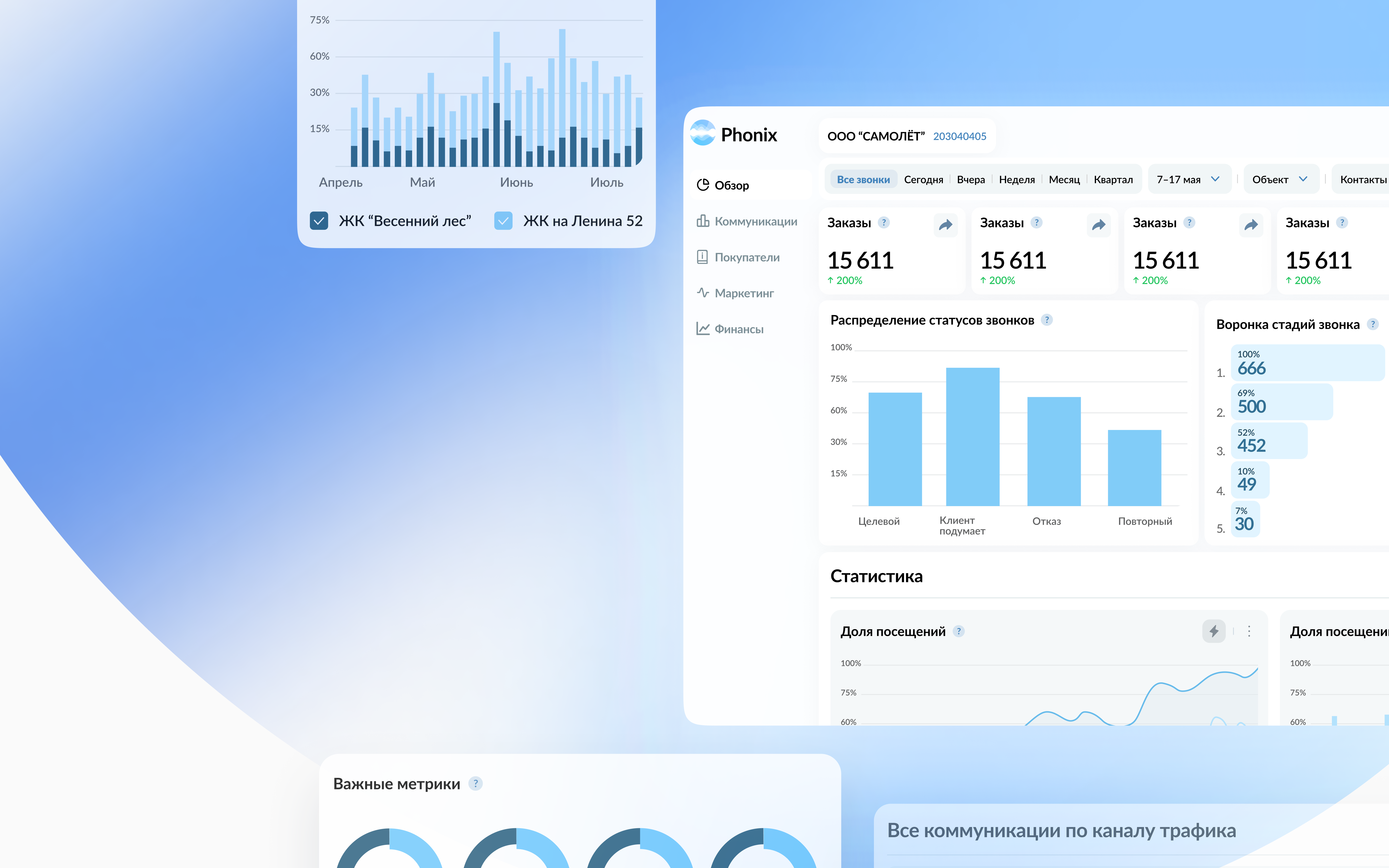Click the pie-chart icon beside Обзор
This screenshot has width=1389, height=868.
click(702, 185)
